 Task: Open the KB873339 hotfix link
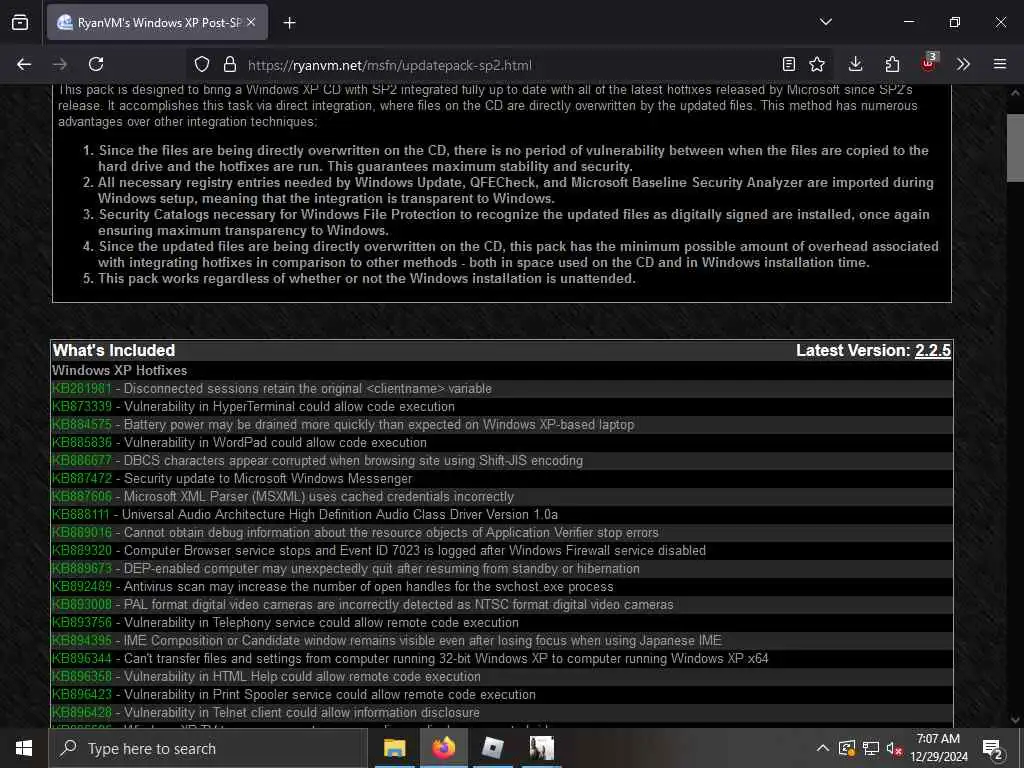pyautogui.click(x=82, y=406)
